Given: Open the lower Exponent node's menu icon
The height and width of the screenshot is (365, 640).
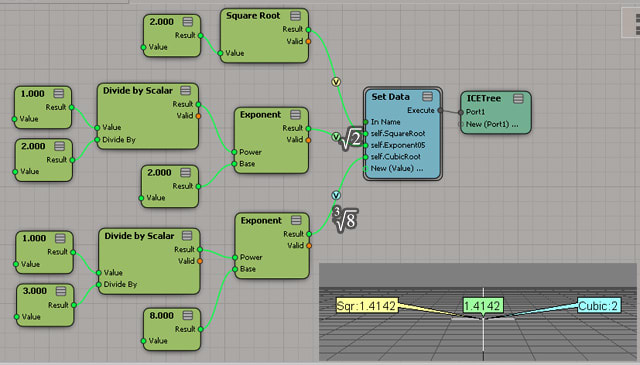Looking at the screenshot, I should coord(296,220).
